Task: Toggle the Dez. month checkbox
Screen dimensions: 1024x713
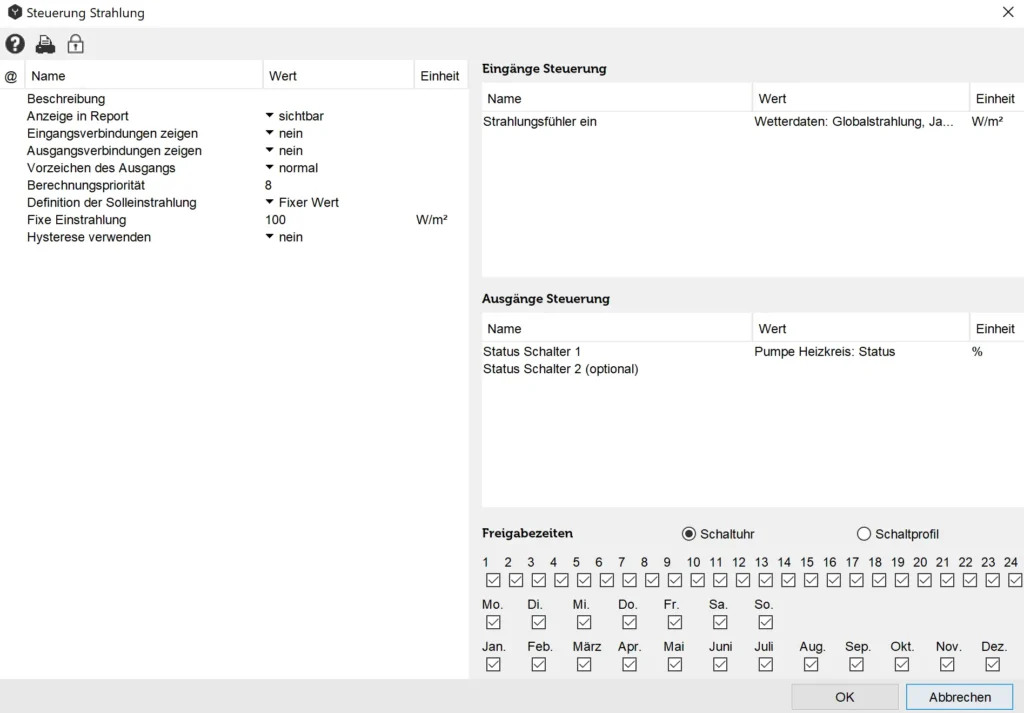Action: pyautogui.click(x=992, y=664)
